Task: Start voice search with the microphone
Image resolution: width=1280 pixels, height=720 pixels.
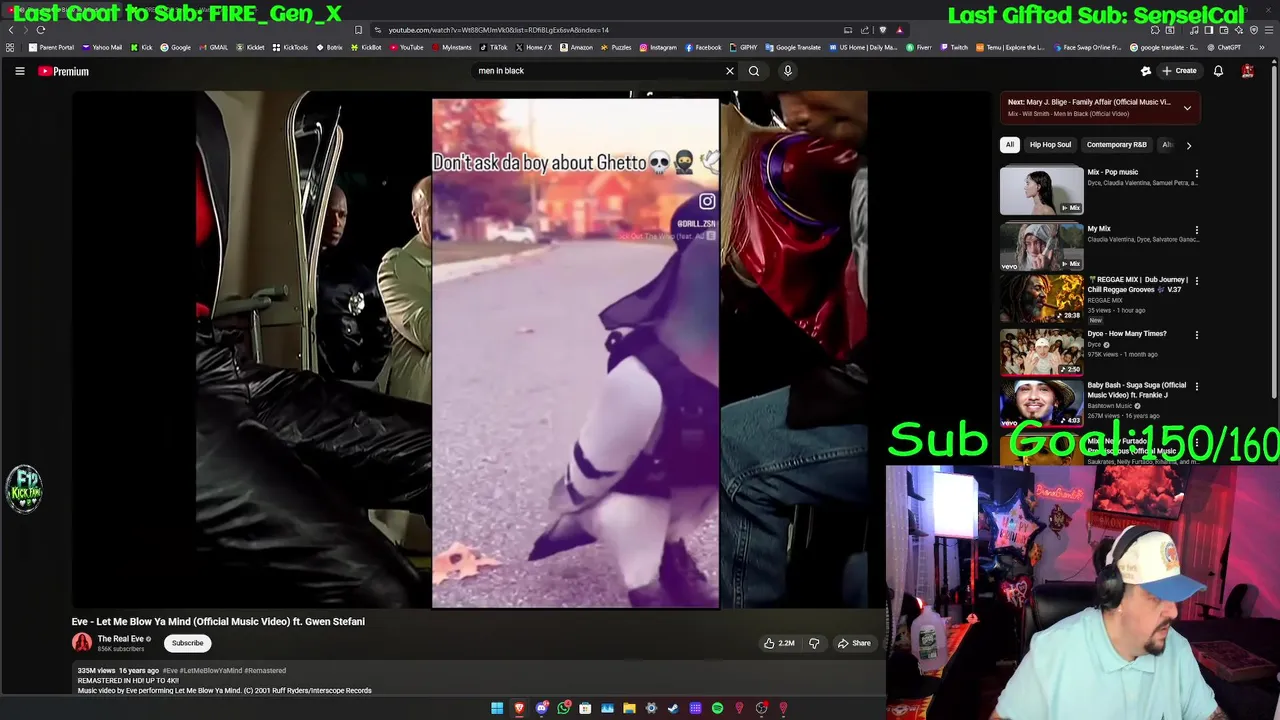Action: (788, 71)
